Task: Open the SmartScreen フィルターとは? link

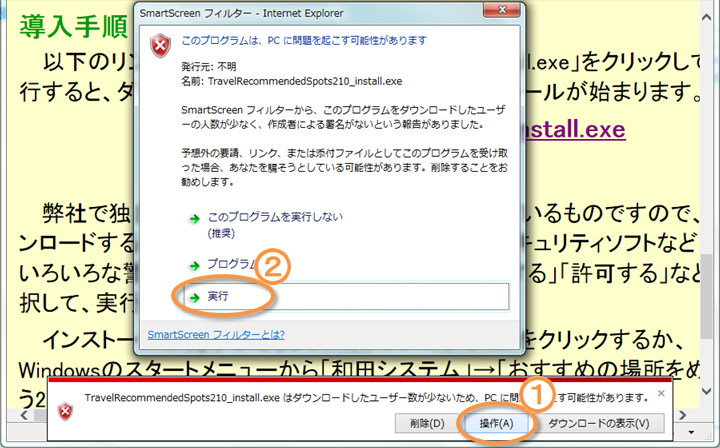Action: pyautogui.click(x=216, y=335)
